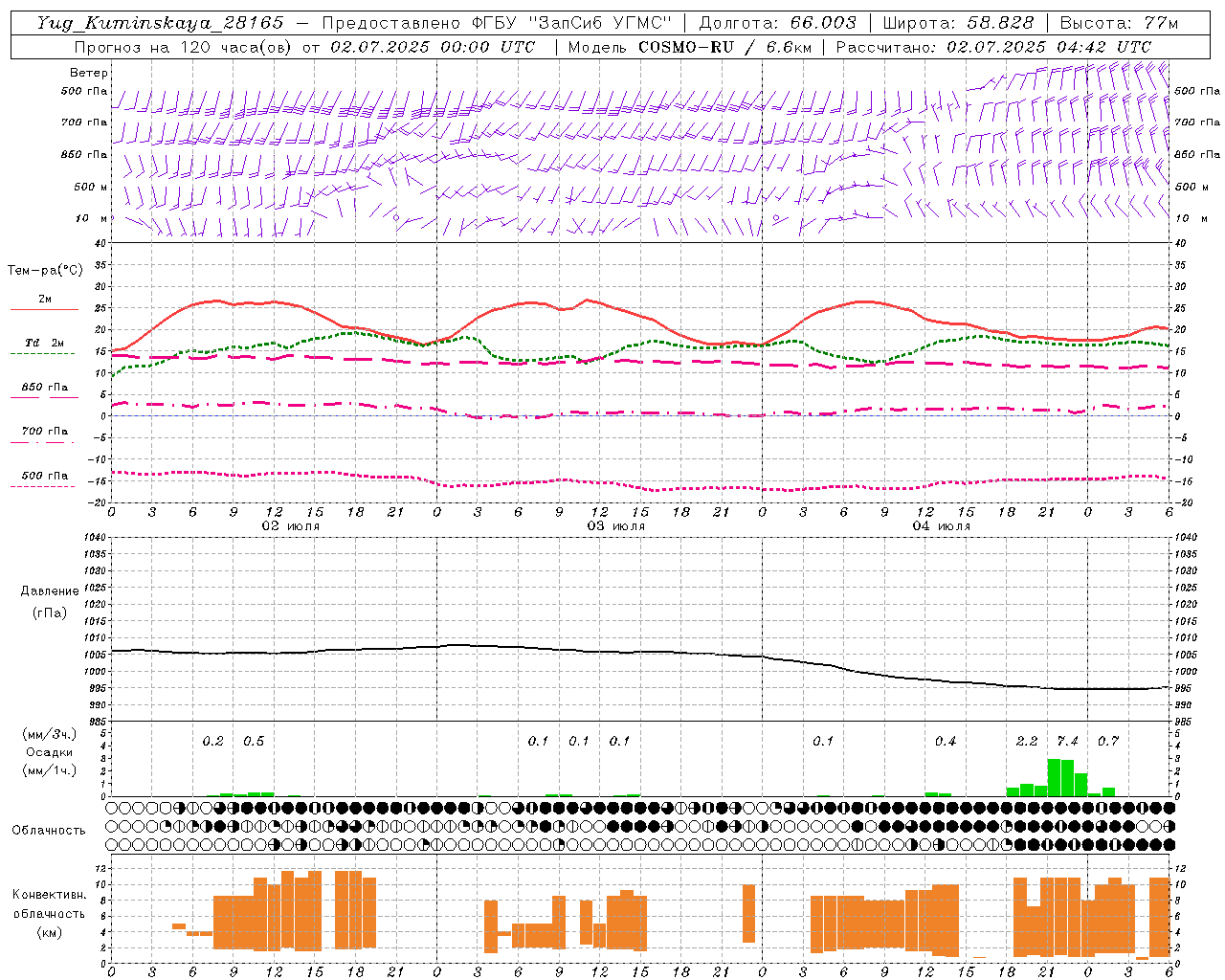Select the provider text ФГБУ "ЗапСиб УГМС"
The image size is (1225, 980).
click(571, 23)
